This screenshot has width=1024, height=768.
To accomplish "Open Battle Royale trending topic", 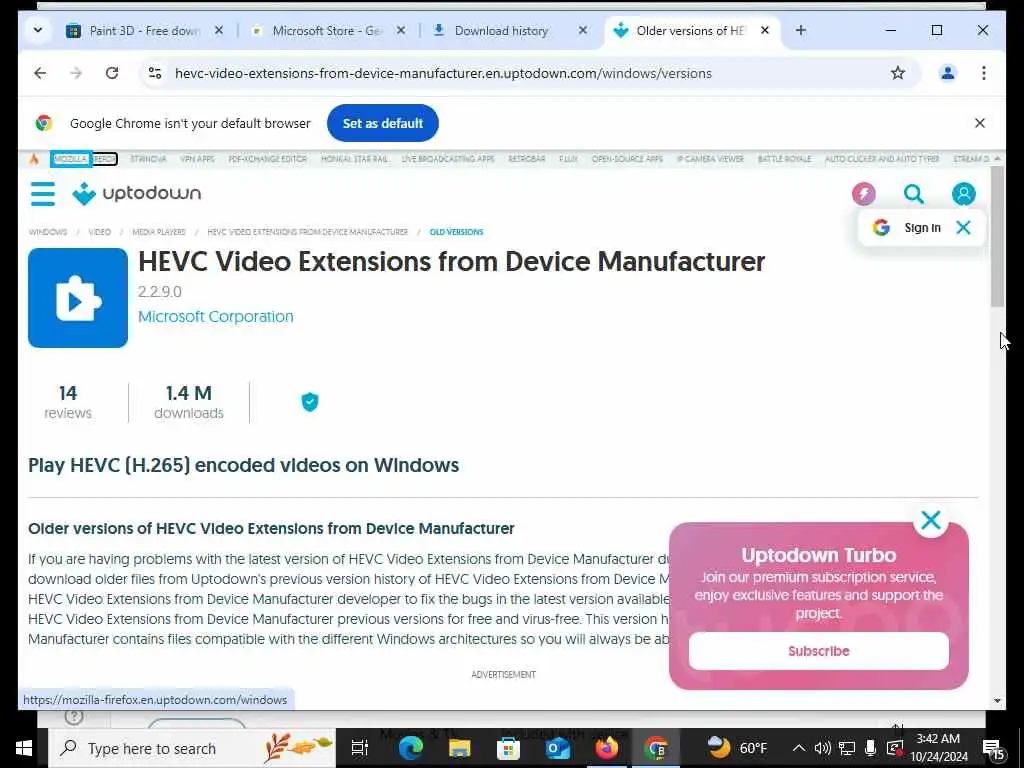I will 784,159.
